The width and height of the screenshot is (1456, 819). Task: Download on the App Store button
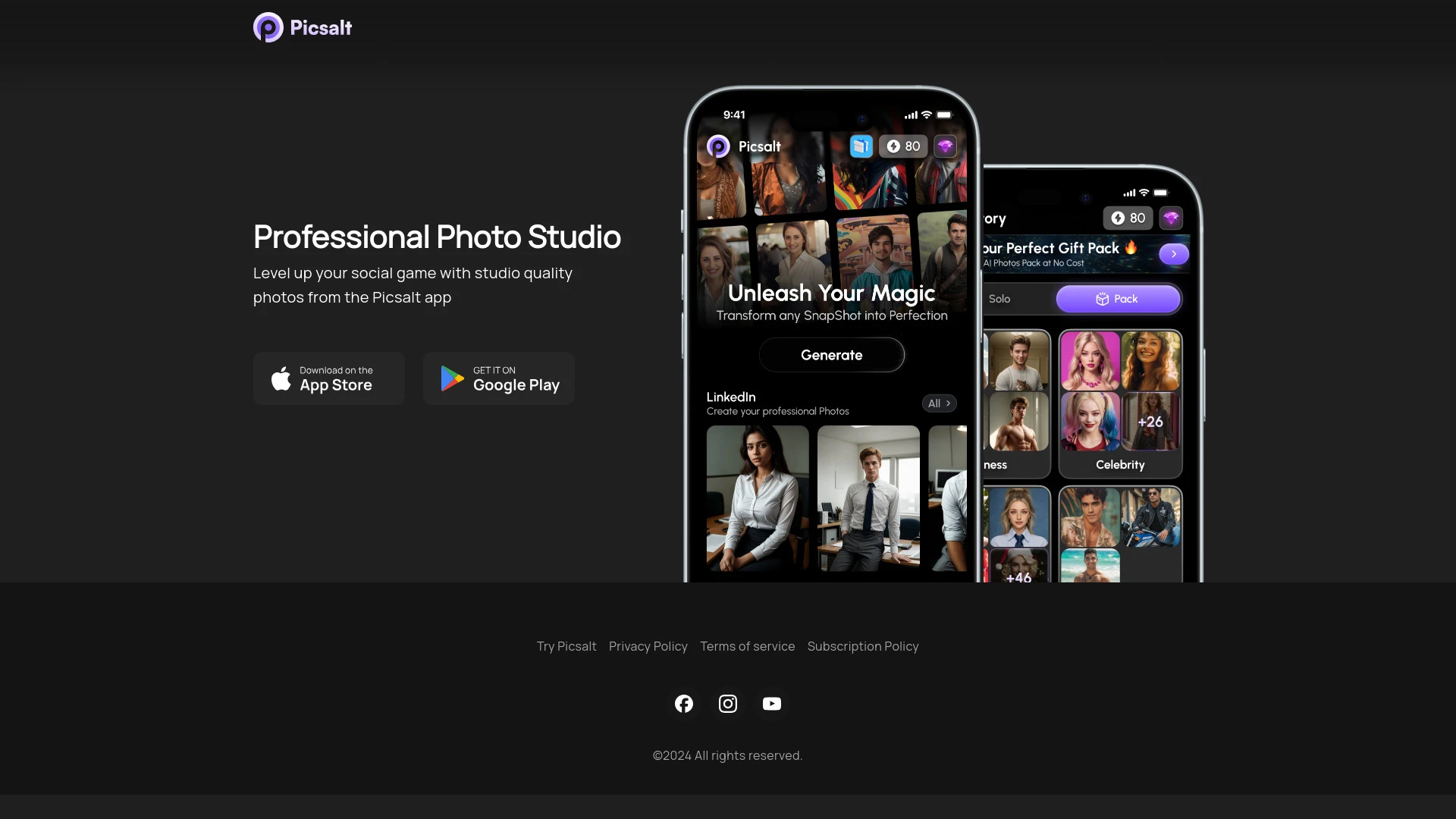[x=329, y=378]
